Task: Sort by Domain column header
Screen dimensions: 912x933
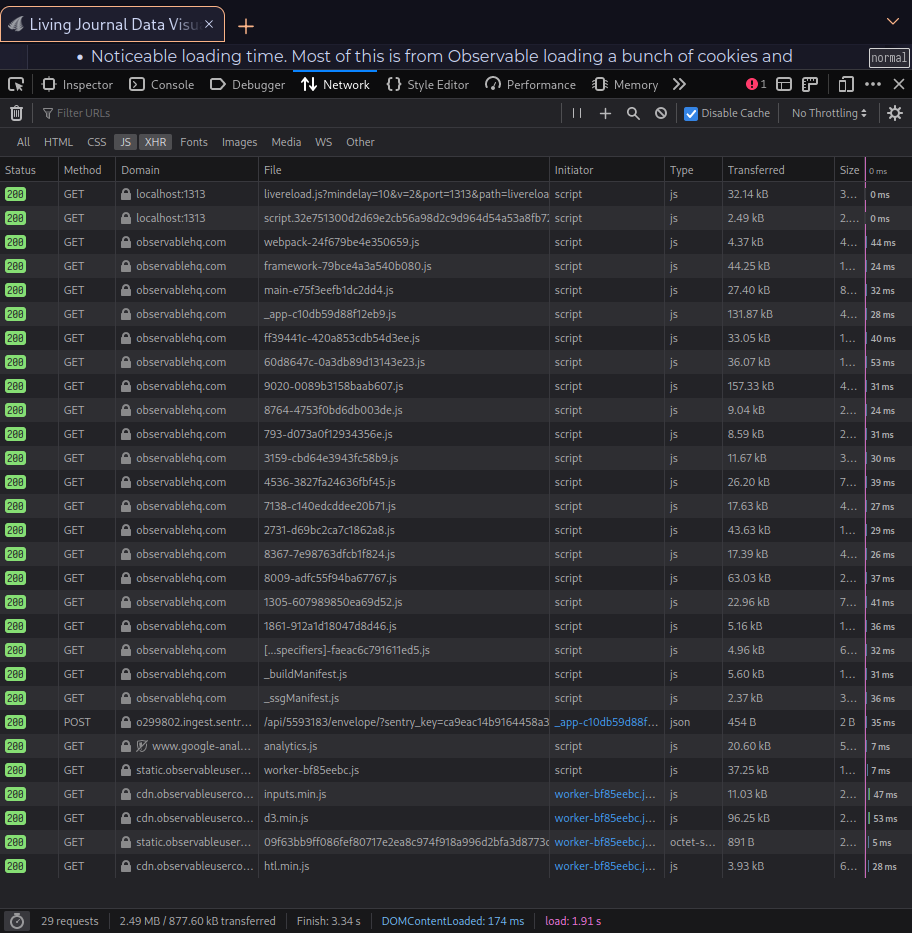Action: point(187,170)
